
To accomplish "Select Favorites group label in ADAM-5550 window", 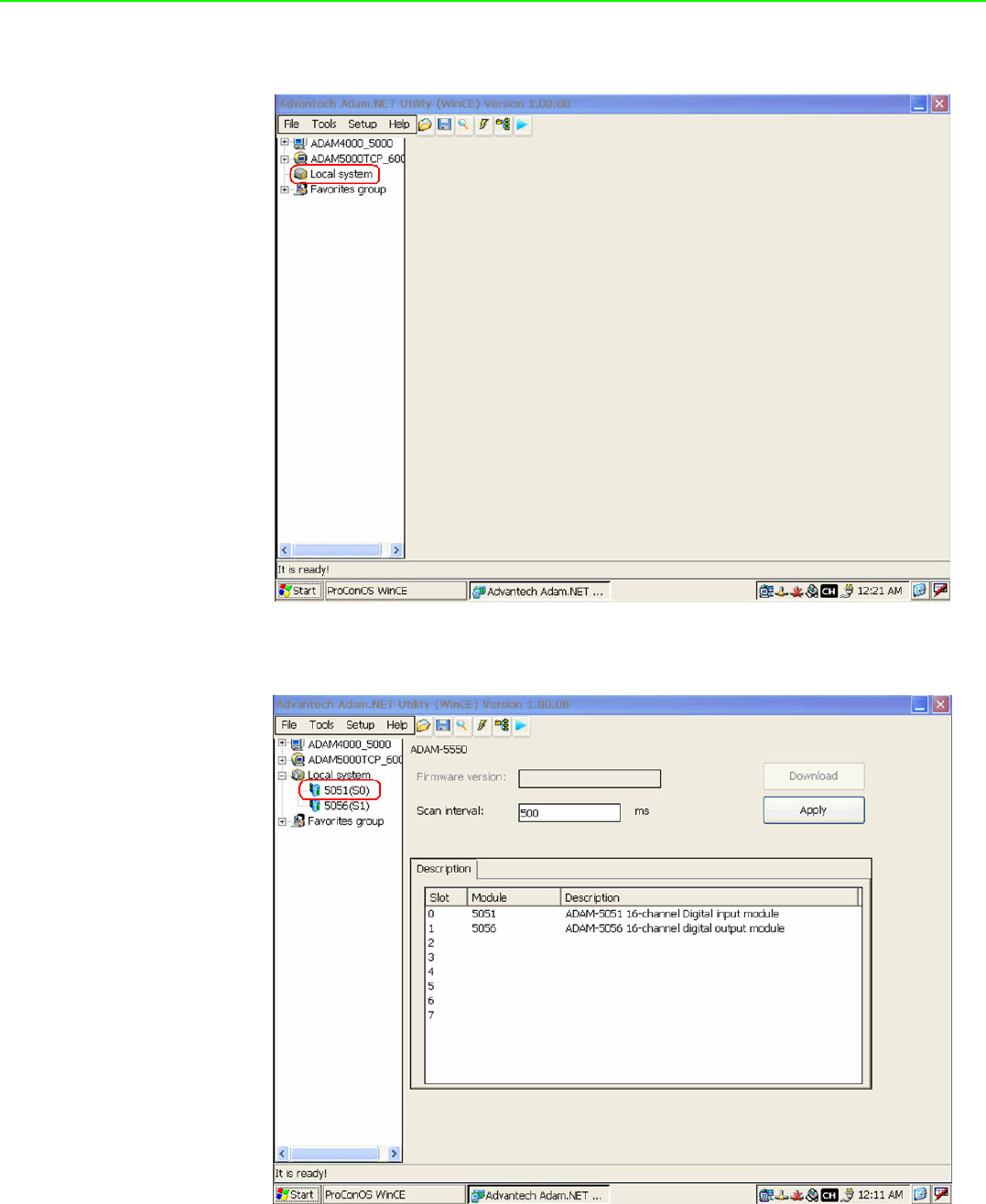I will (x=345, y=821).
